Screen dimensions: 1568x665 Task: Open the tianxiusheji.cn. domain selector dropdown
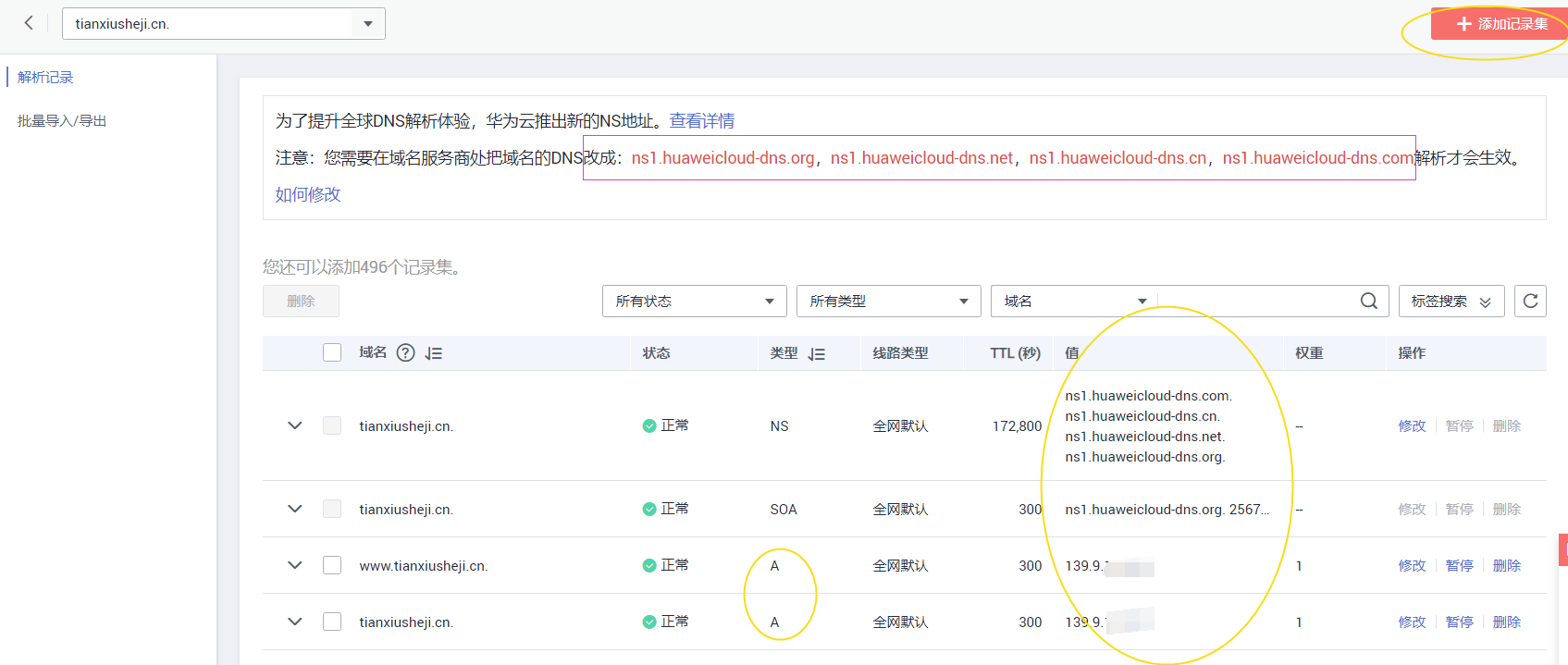[x=224, y=24]
